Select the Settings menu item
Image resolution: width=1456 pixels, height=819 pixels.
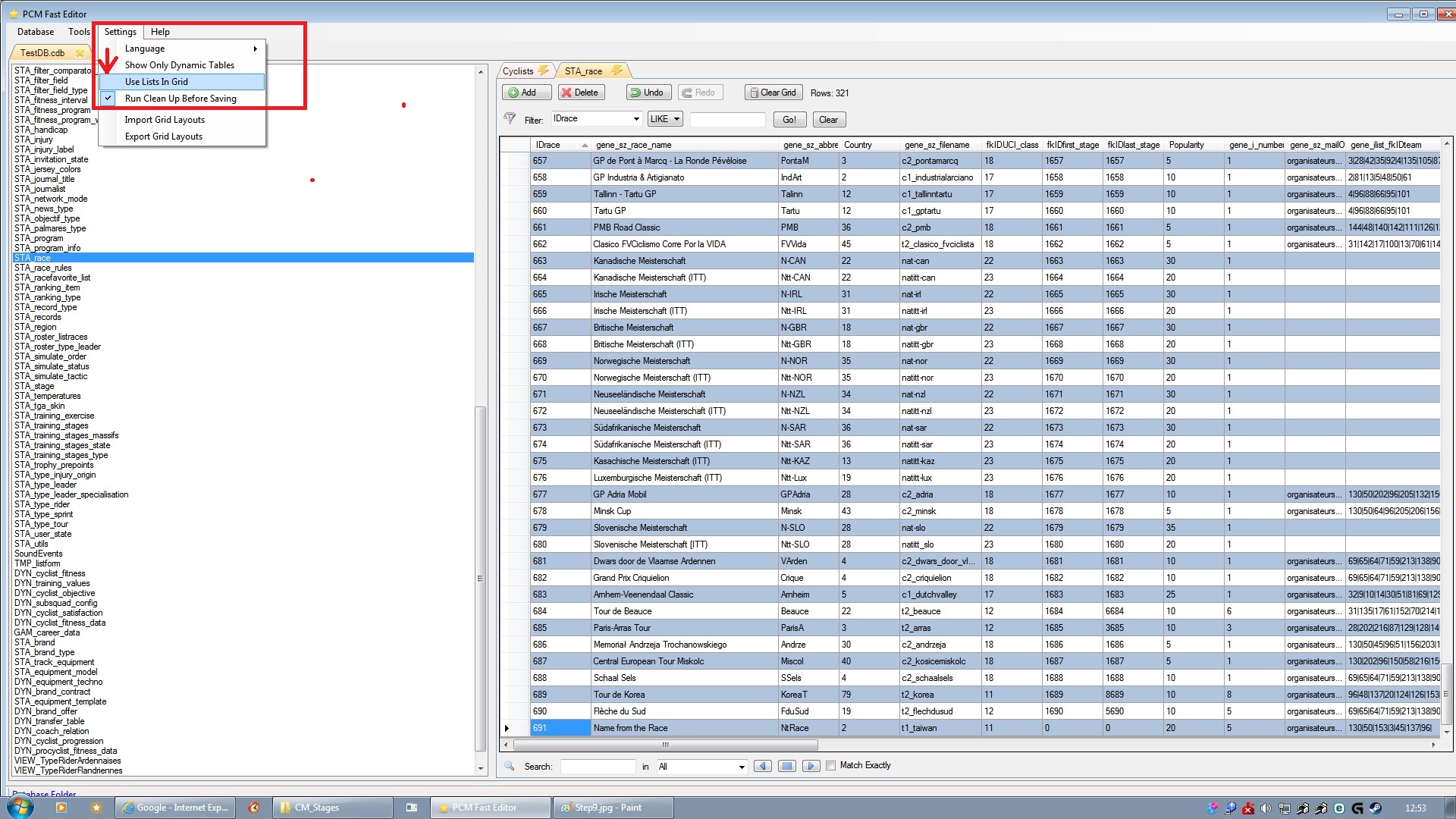119,31
